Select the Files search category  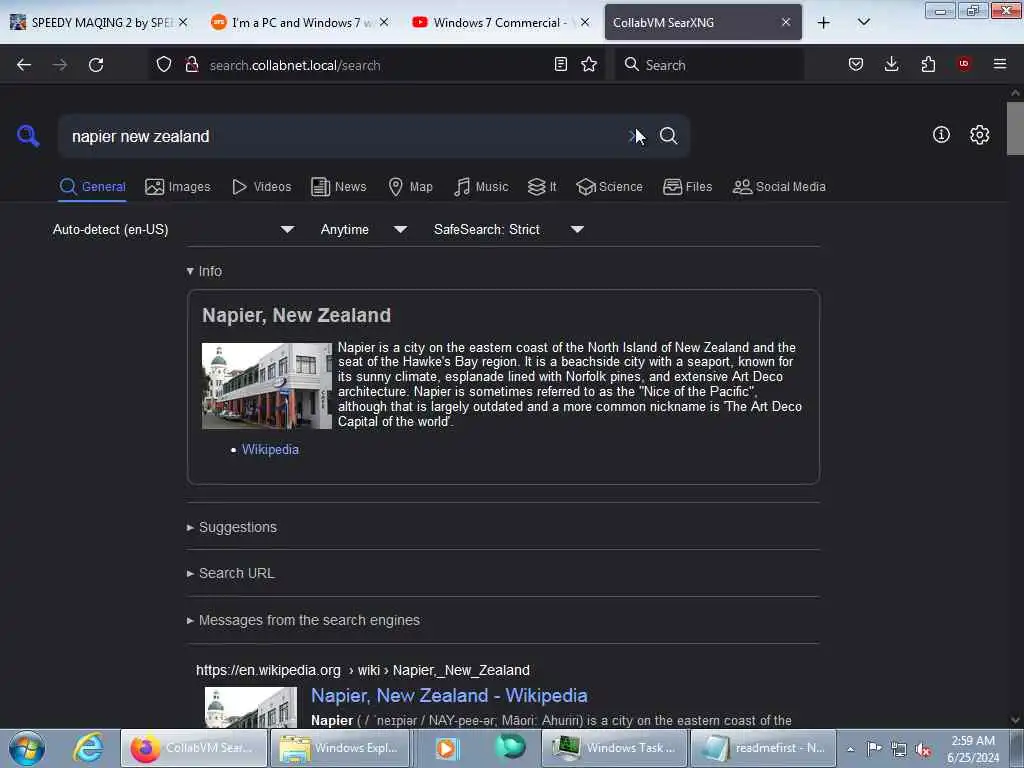(x=688, y=187)
